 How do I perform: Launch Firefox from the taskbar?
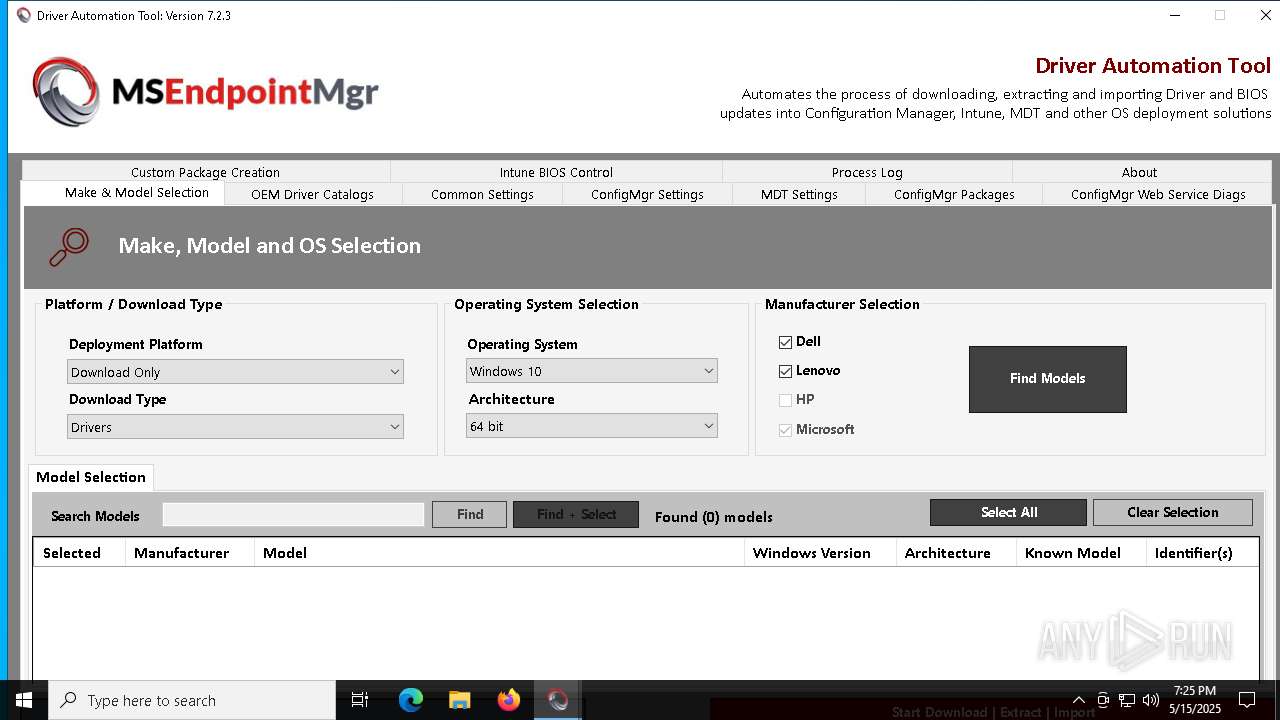(508, 700)
